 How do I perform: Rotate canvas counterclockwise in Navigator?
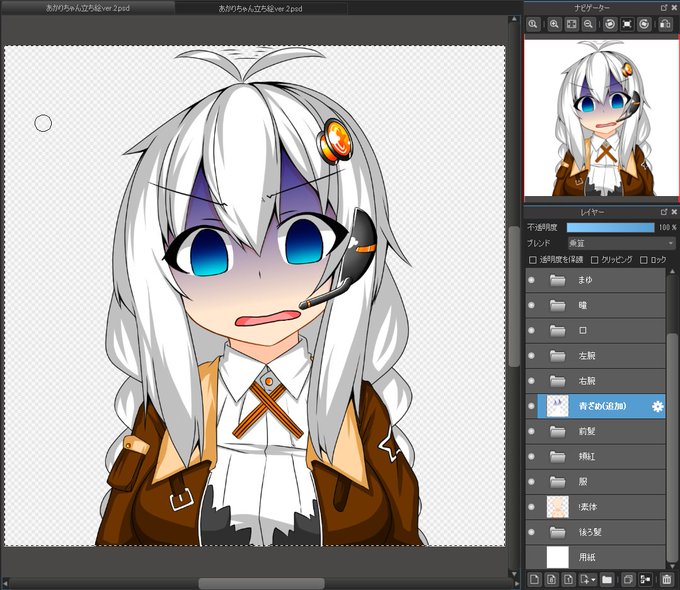click(x=610, y=24)
